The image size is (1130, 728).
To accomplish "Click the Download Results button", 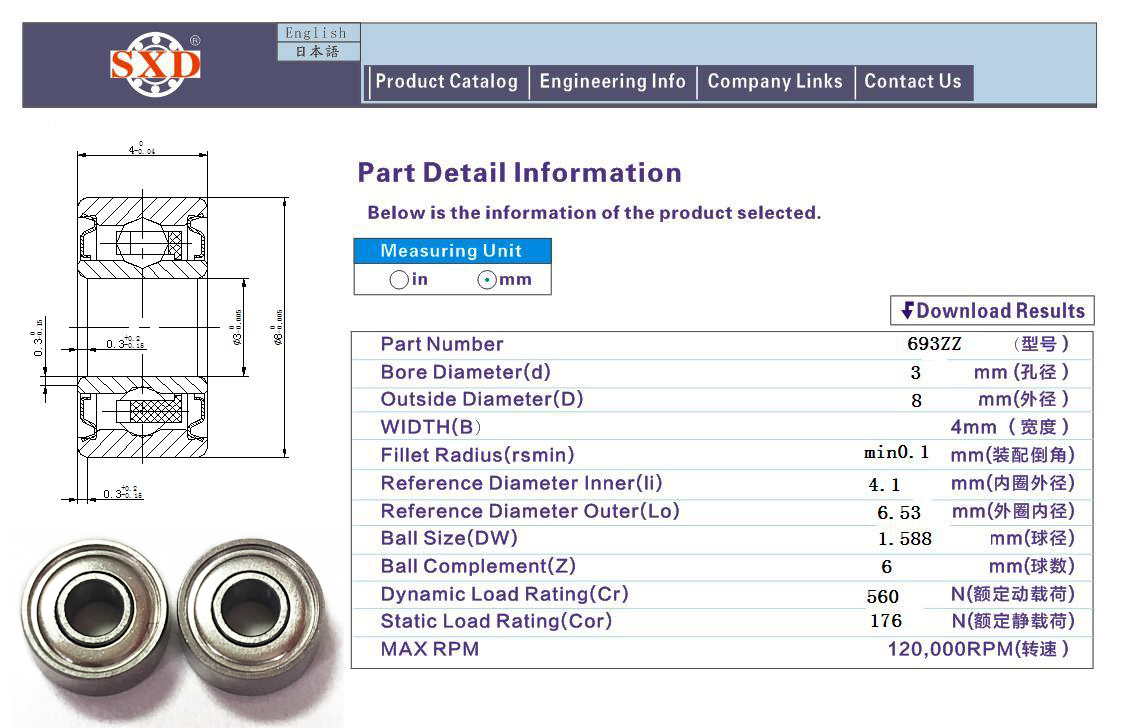I will point(991,311).
